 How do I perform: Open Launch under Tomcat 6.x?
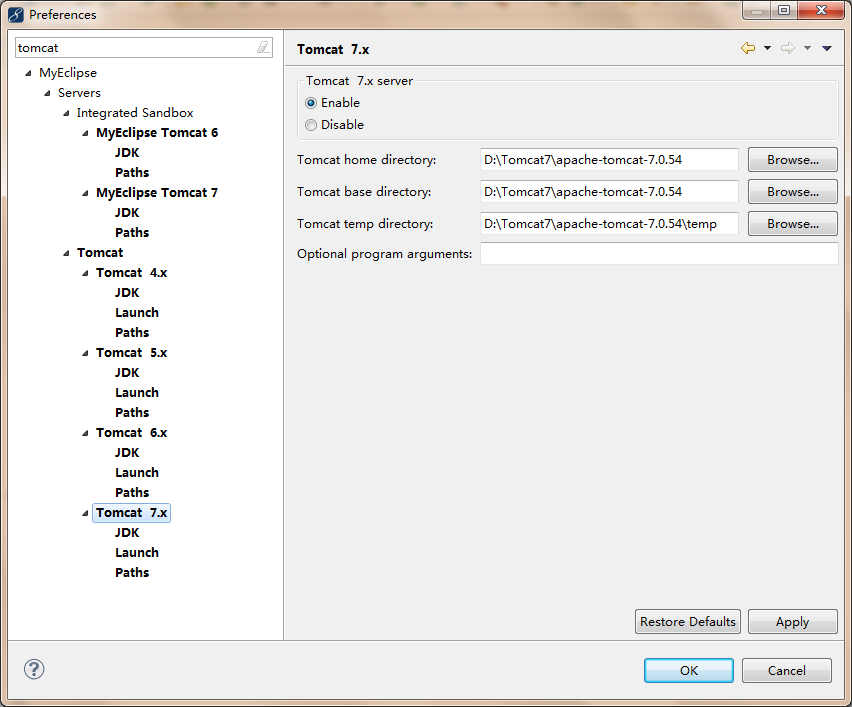coord(137,472)
